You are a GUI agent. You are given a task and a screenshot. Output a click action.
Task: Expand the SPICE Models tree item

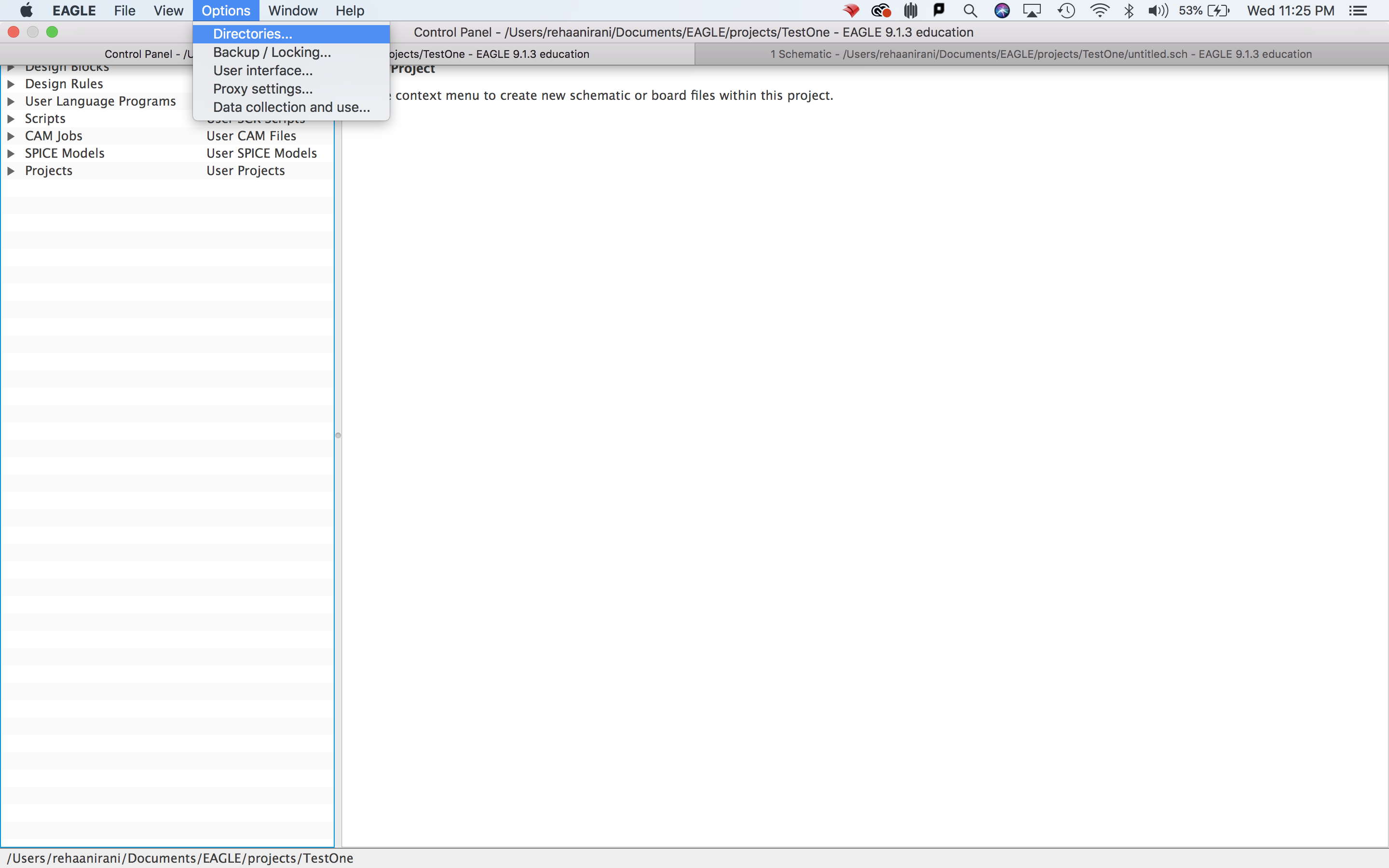[x=12, y=153]
